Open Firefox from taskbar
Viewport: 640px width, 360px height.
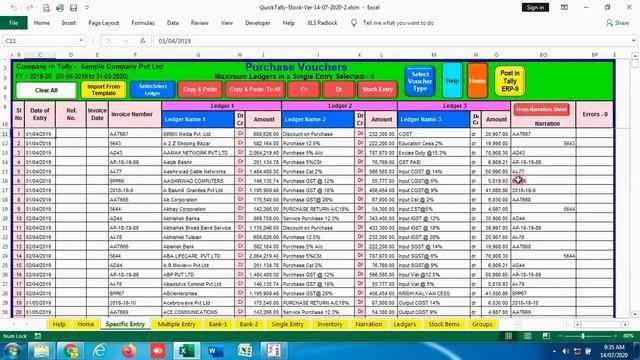[x=129, y=351]
